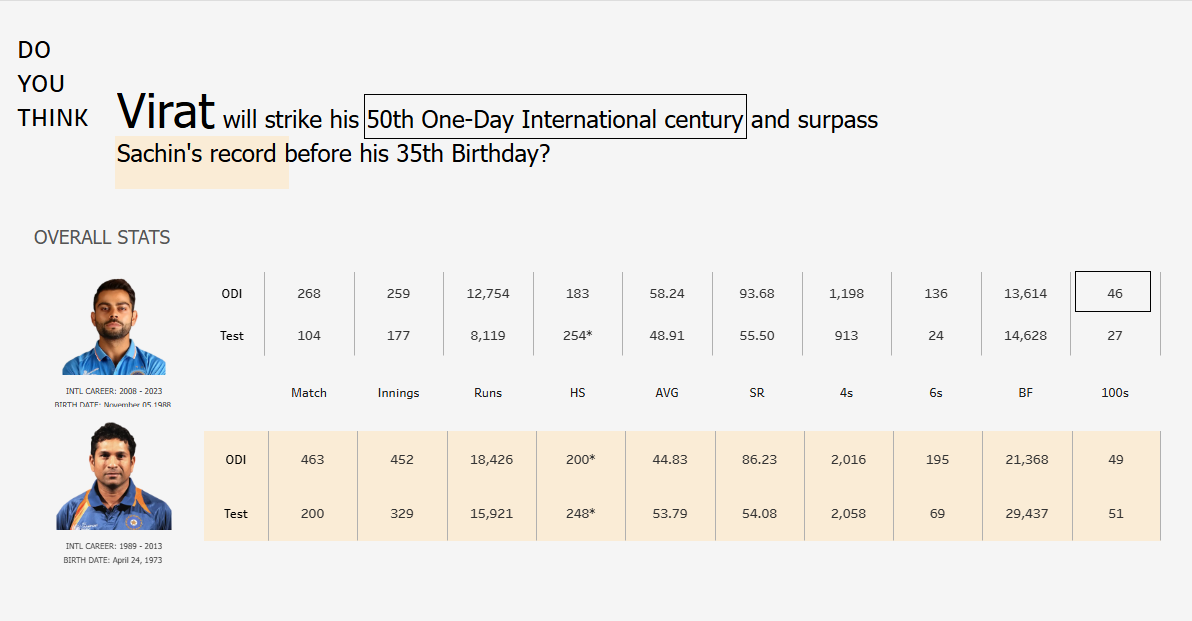Click the highlighted "Sachin's record" text
Image resolution: width=1192 pixels, height=621 pixels.
click(197, 154)
